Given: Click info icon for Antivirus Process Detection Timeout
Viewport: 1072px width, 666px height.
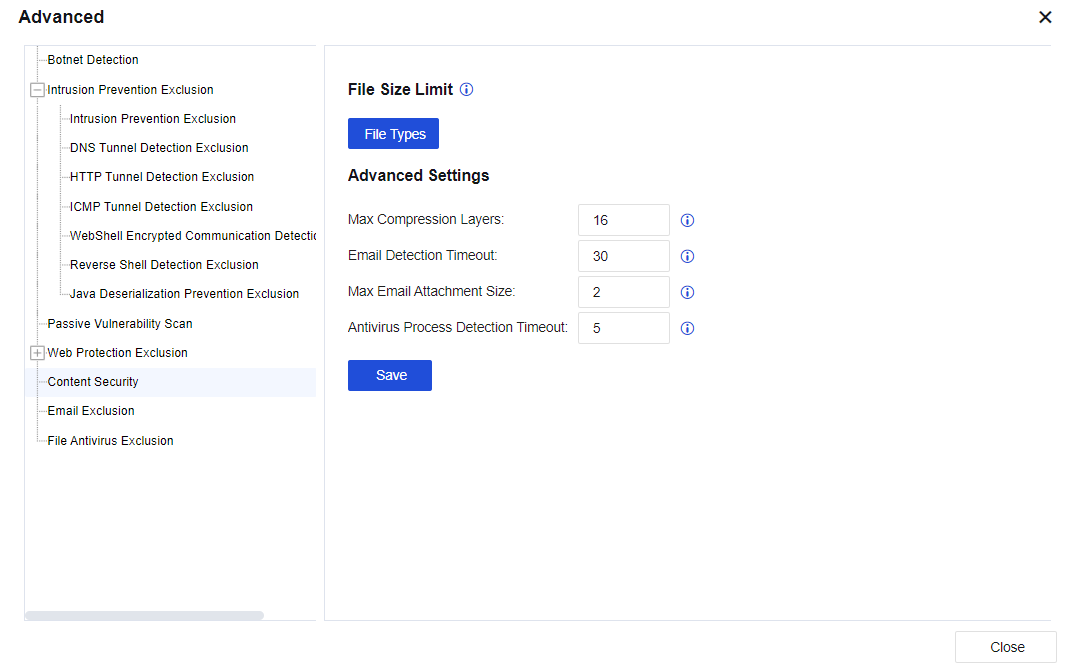Looking at the screenshot, I should click(x=687, y=328).
